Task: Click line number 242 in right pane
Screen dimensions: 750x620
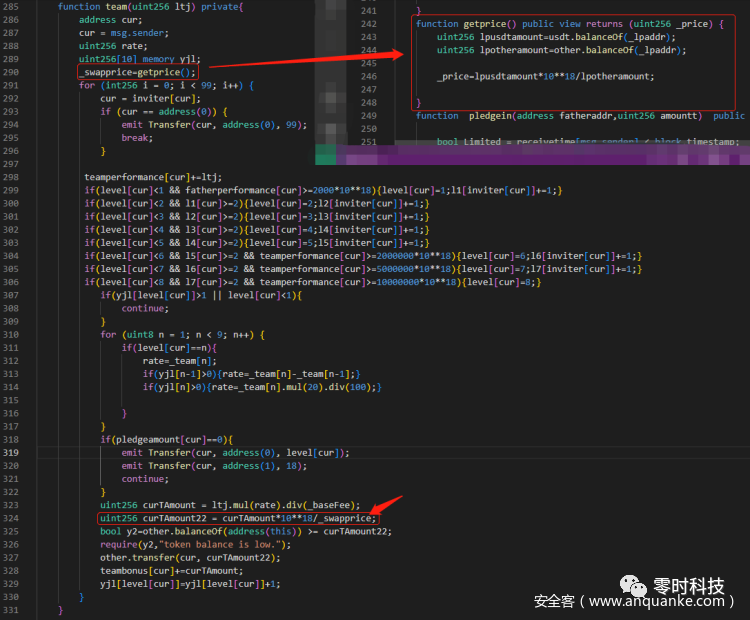Action: click(368, 23)
